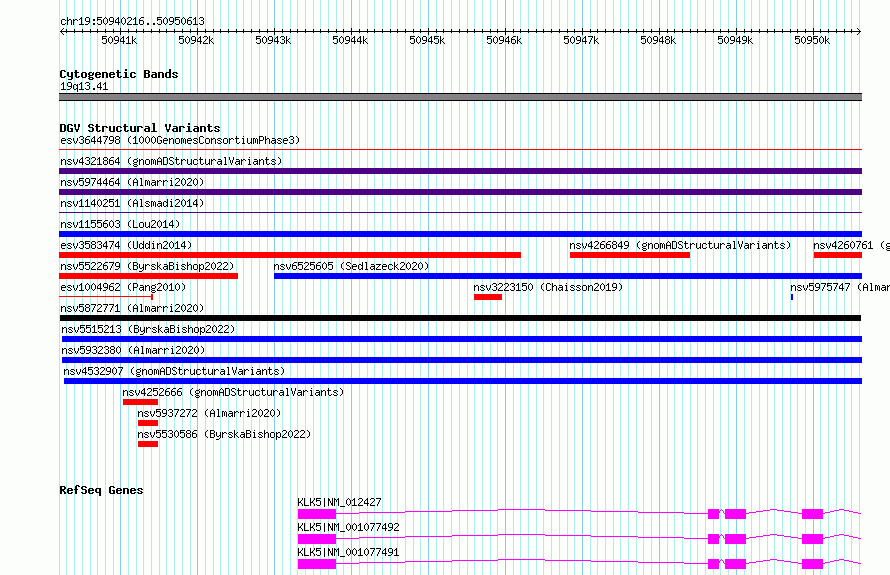Open nsv4532907 gnomADStructuralVariants label
890x575 pixels.
click(174, 371)
